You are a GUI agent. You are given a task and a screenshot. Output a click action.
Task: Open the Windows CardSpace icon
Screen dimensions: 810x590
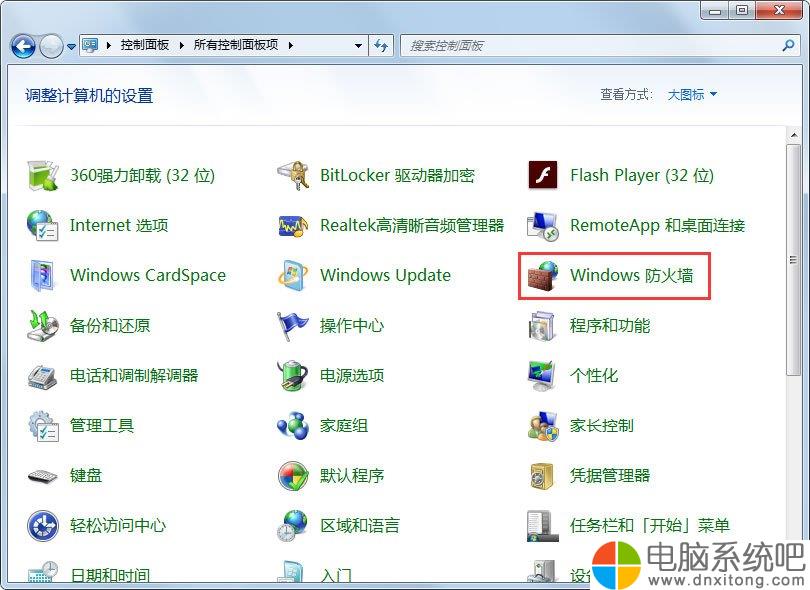[43, 275]
